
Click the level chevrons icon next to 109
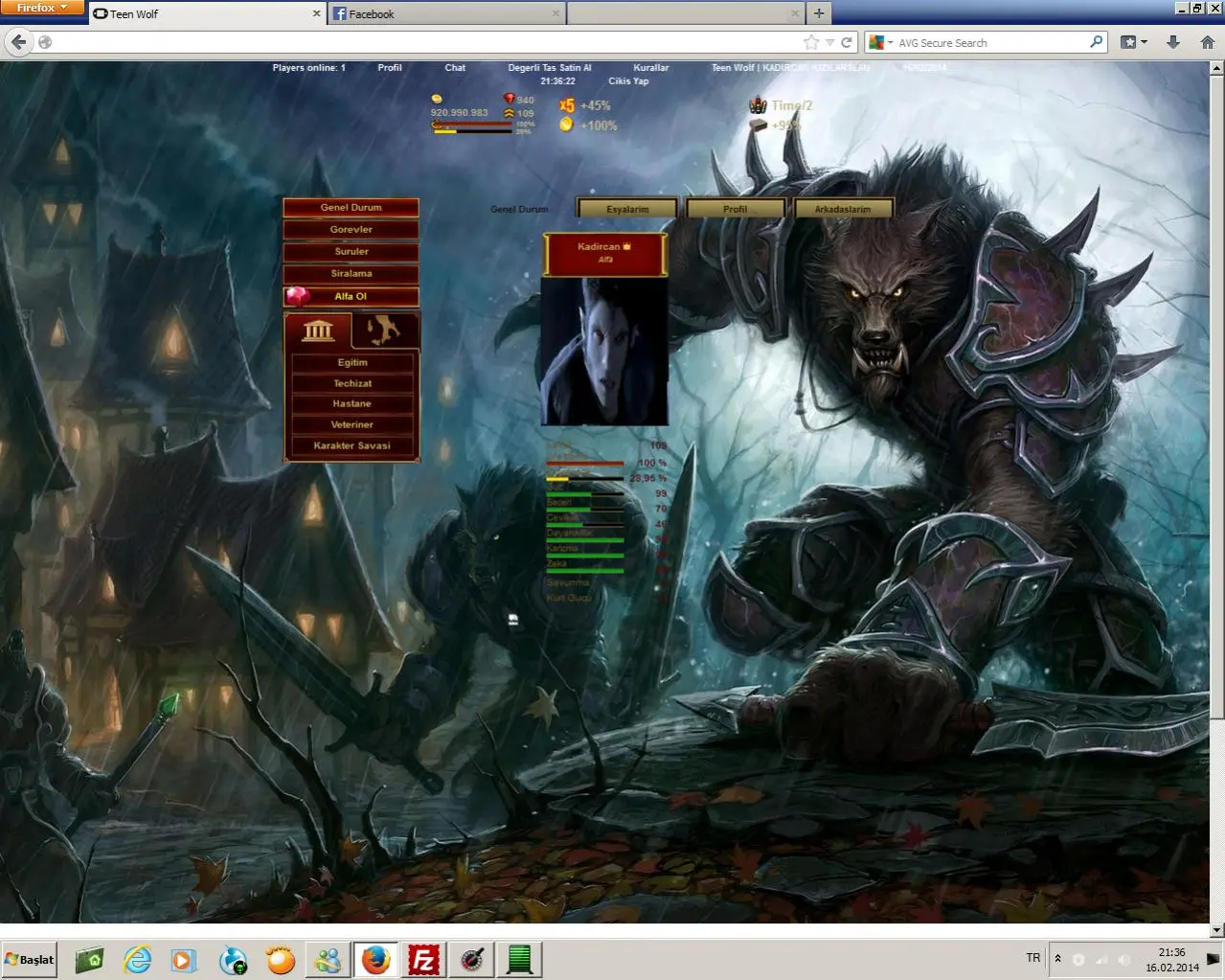(510, 113)
